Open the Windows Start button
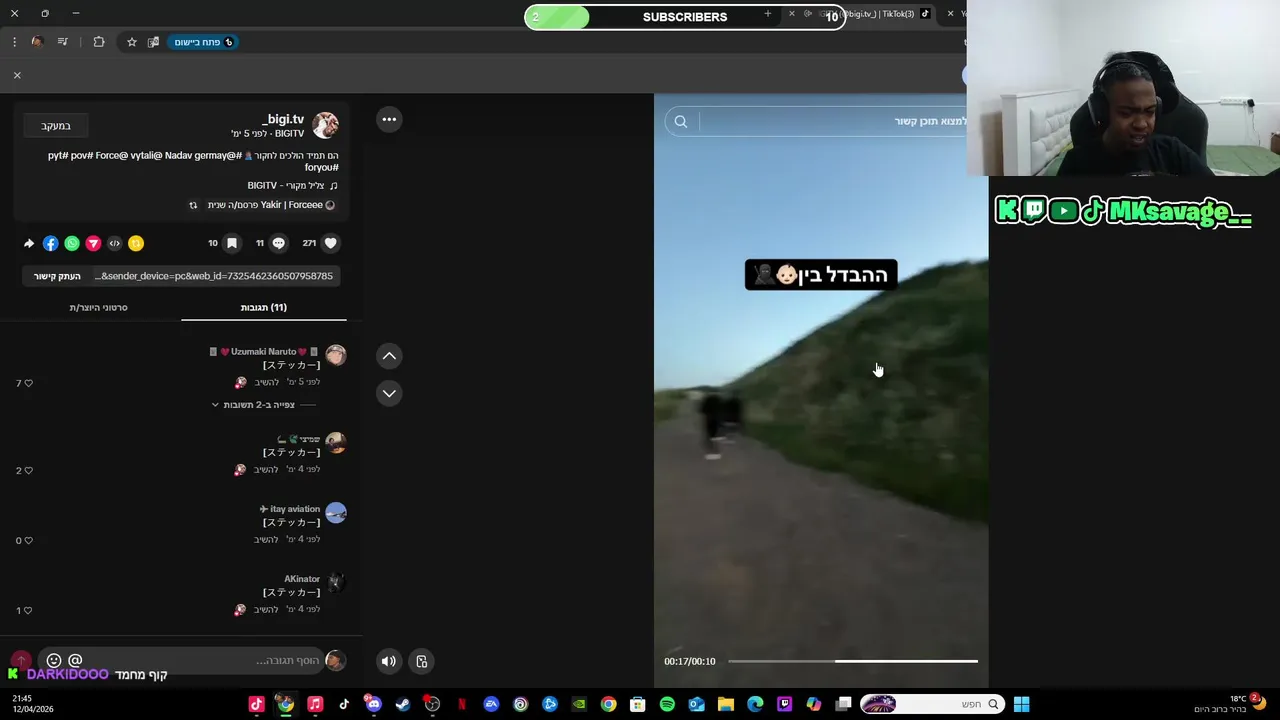The width and height of the screenshot is (1280, 720). point(1021,704)
